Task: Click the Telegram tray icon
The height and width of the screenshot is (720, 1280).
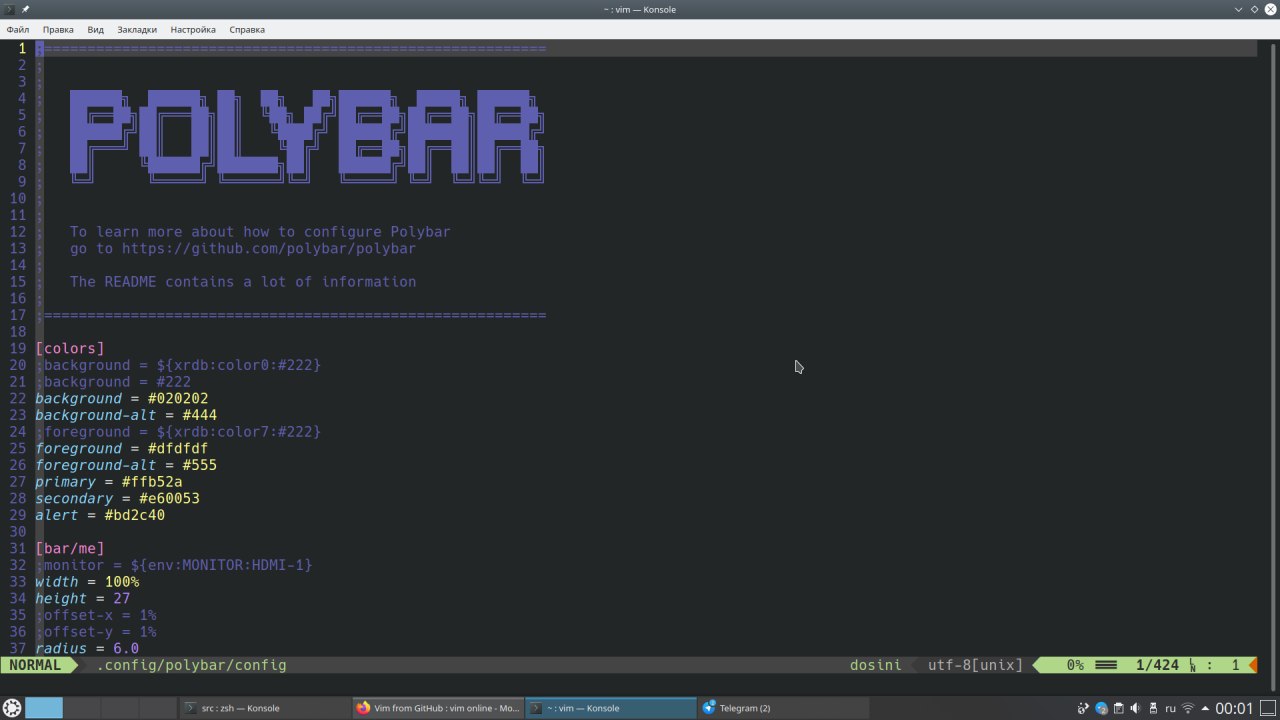Action: tap(1101, 708)
